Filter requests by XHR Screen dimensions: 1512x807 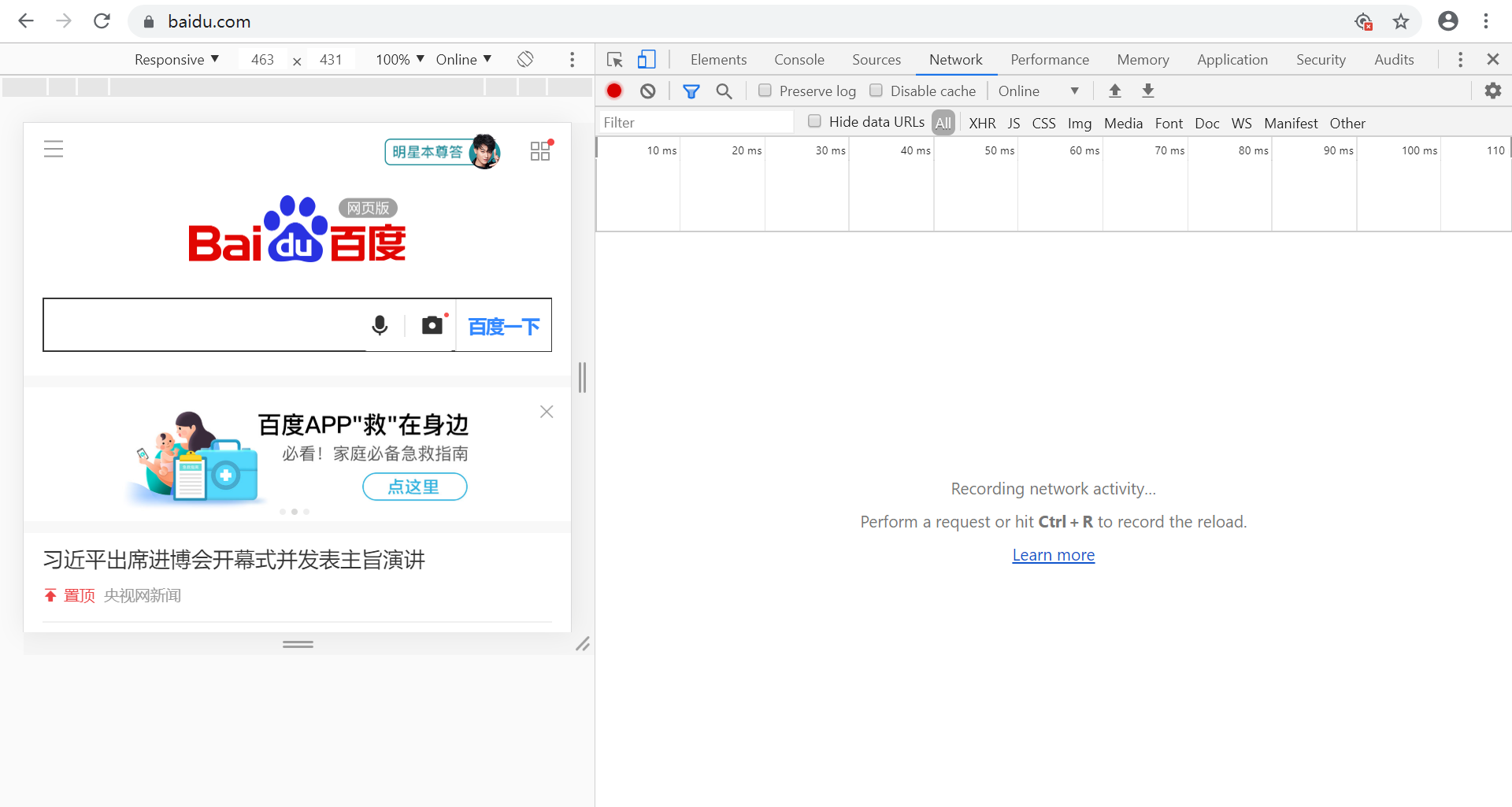(x=982, y=124)
